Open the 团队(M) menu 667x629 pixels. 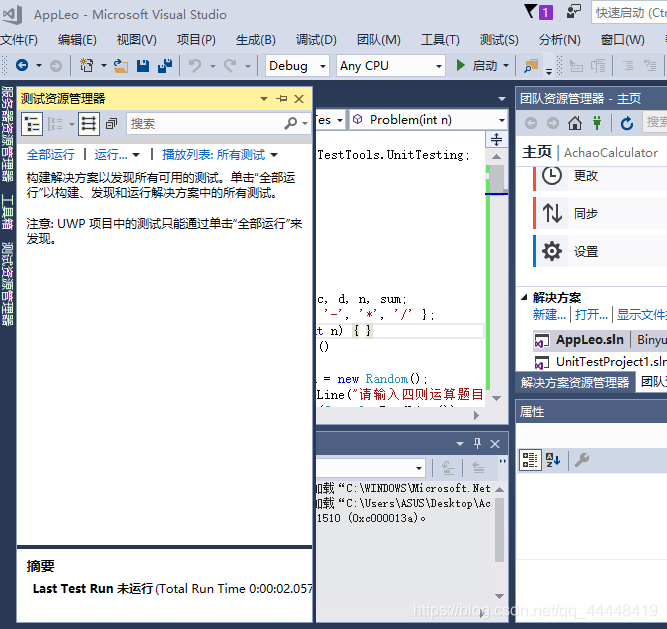pyautogui.click(x=379, y=40)
